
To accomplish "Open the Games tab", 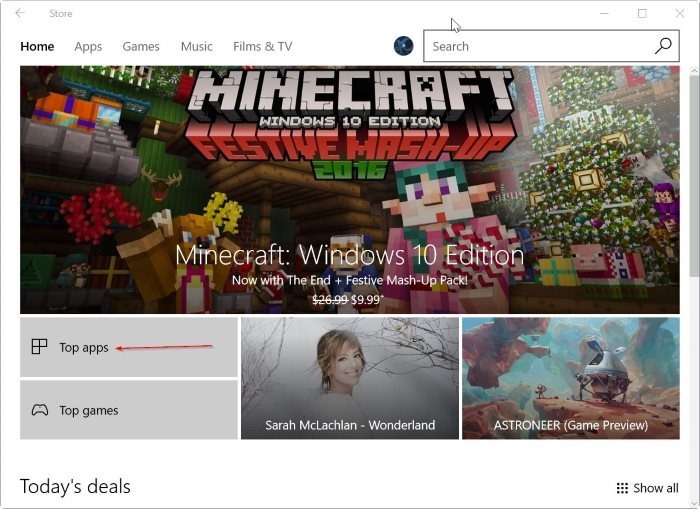I will coord(141,46).
